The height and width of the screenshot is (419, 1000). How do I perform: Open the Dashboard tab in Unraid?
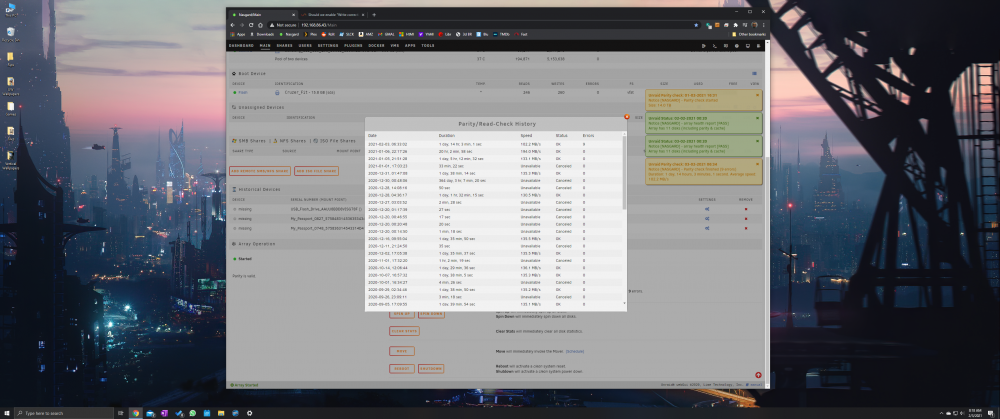(241, 46)
